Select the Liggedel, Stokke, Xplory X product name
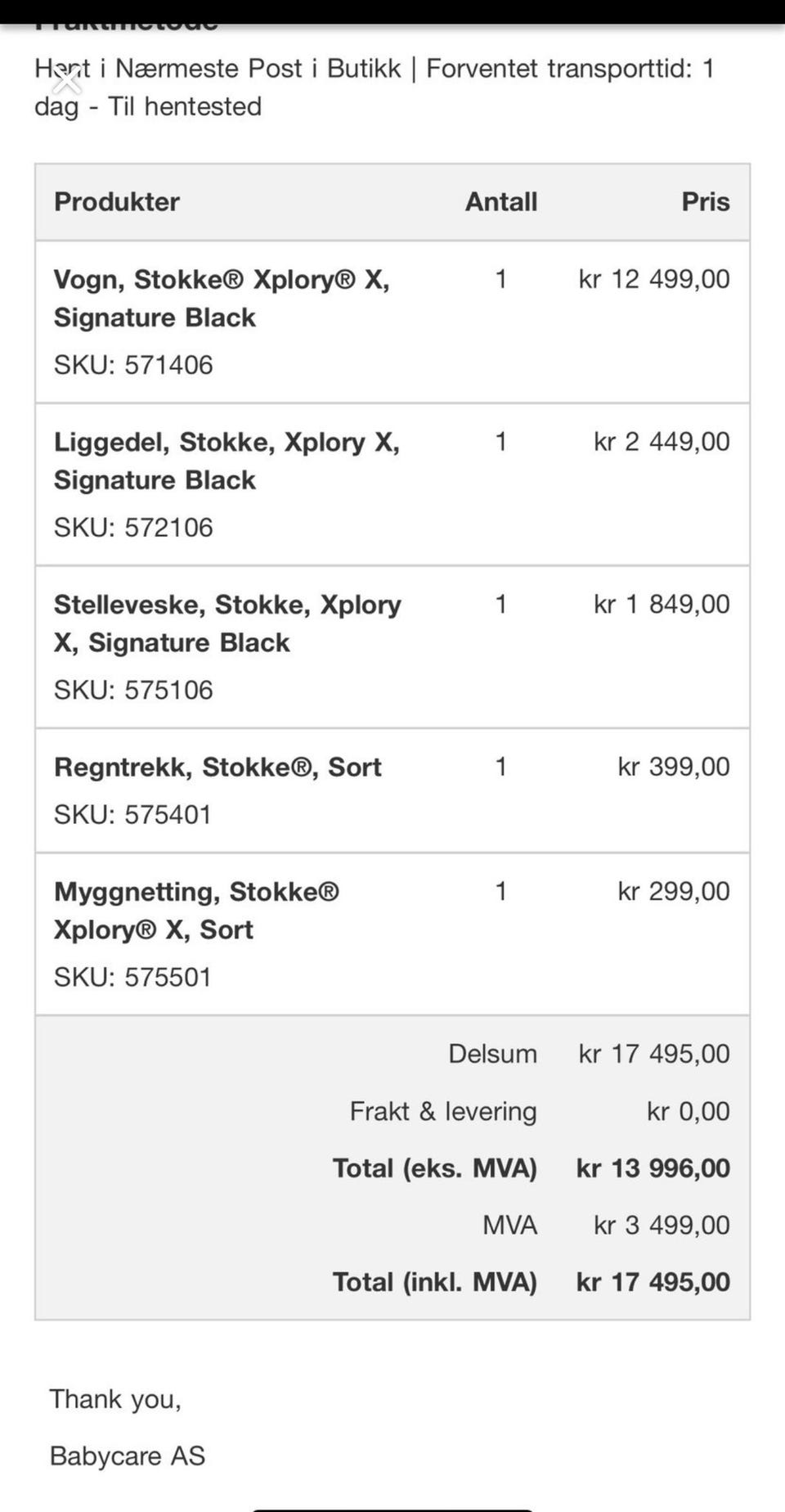785x1512 pixels. coord(226,461)
